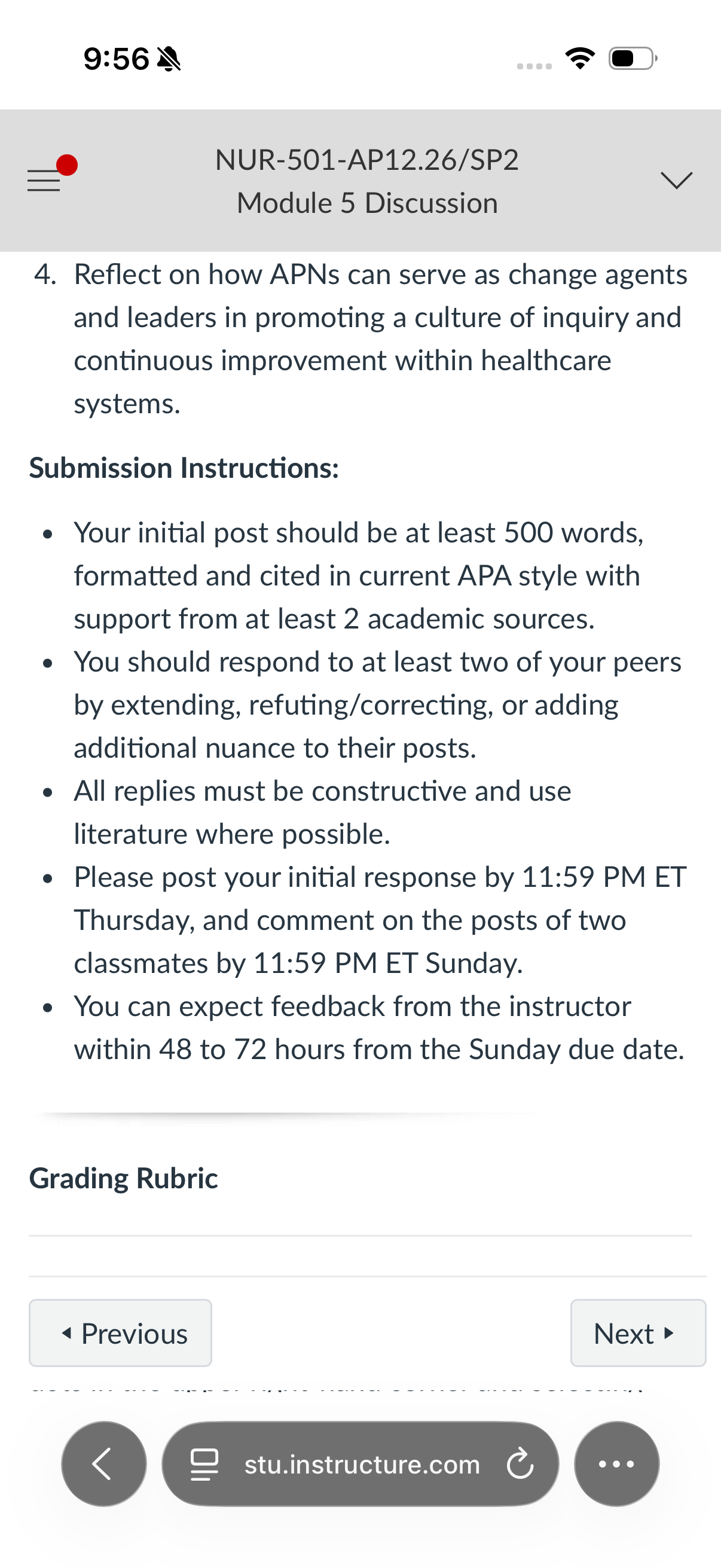Reload page using the refresh icon

click(520, 1464)
